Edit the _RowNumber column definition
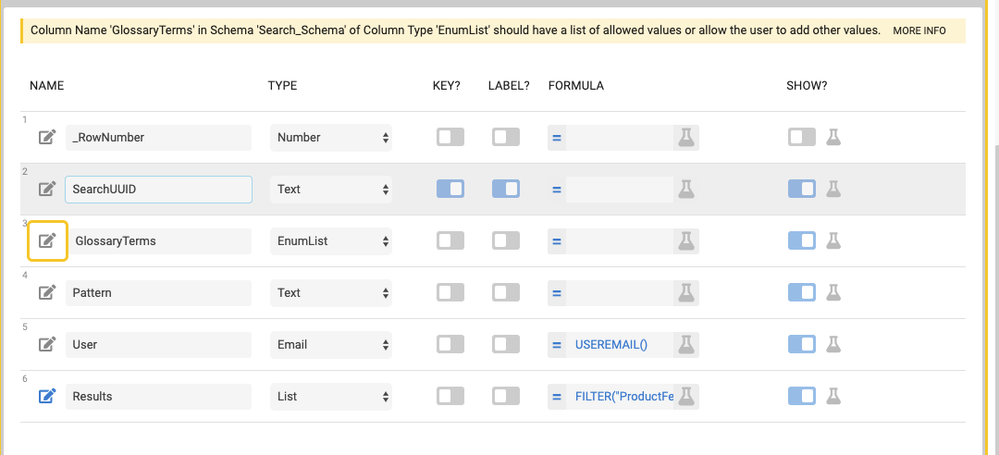999x455 pixels. click(x=48, y=137)
